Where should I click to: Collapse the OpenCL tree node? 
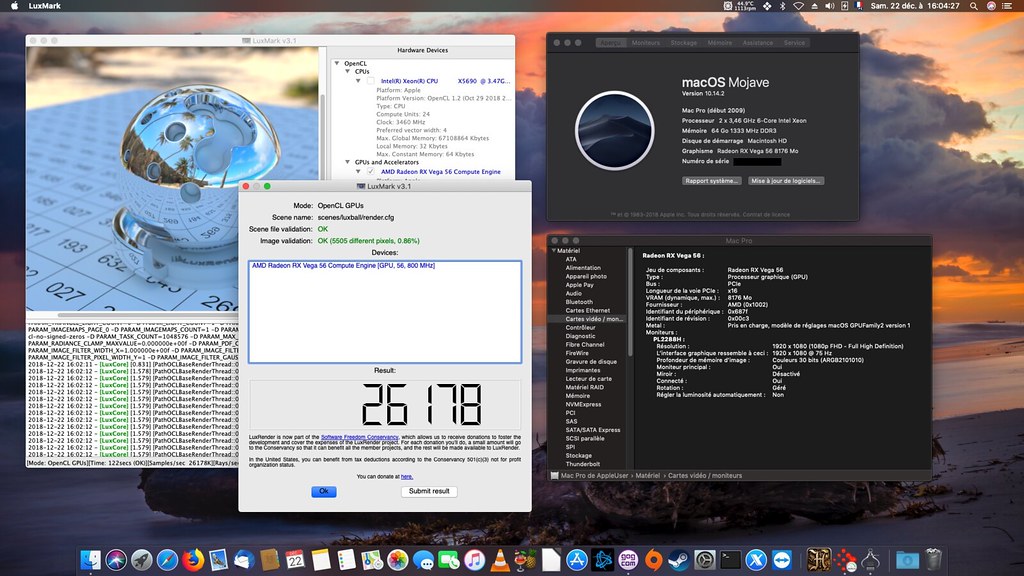coord(337,63)
